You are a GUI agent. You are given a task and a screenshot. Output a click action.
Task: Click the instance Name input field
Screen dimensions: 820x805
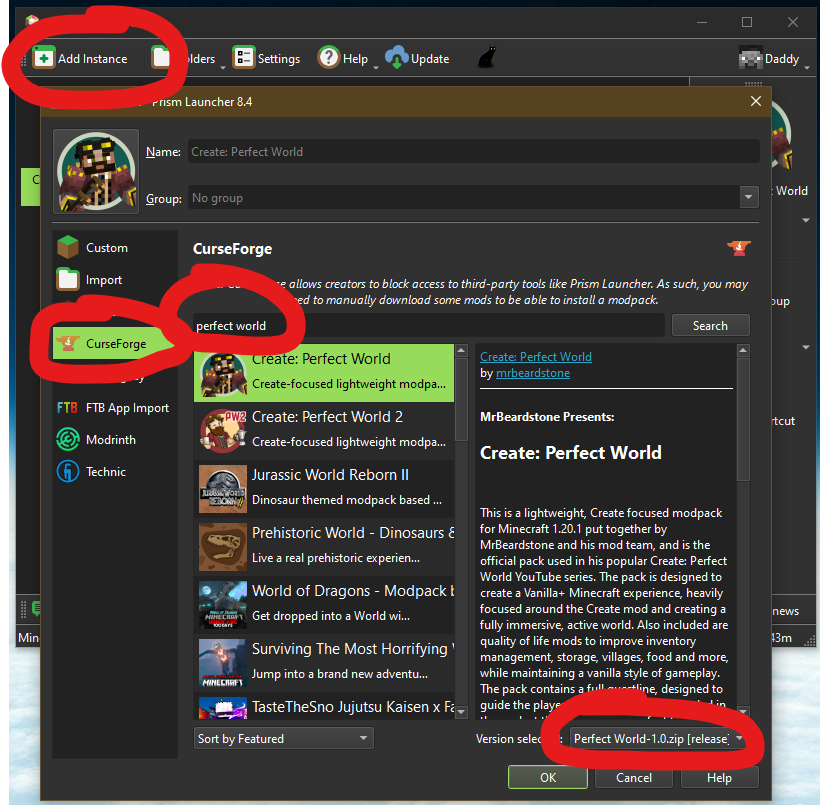click(x=472, y=152)
